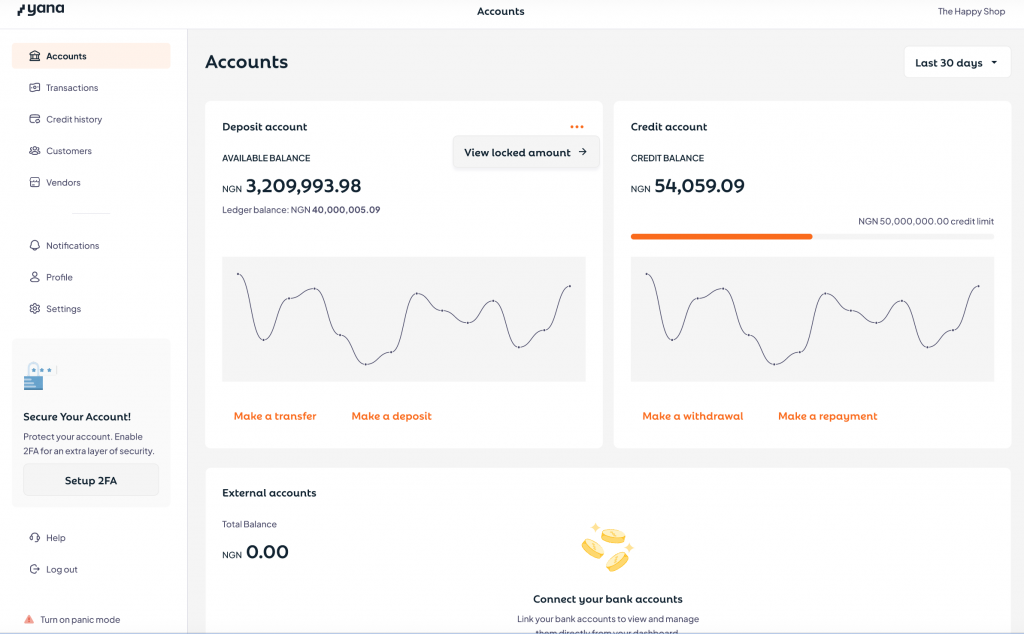Click the Make a repayment link

pos(827,416)
